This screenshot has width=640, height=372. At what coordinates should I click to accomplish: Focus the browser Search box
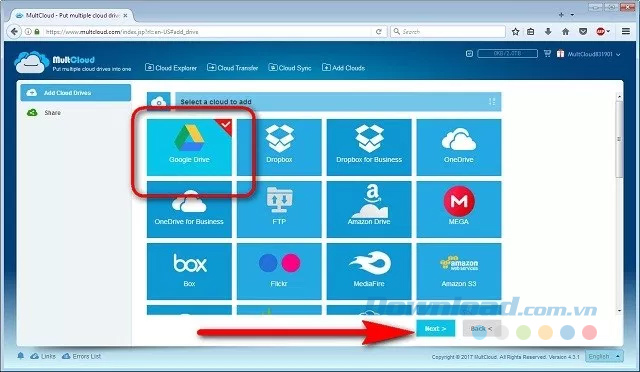point(448,31)
